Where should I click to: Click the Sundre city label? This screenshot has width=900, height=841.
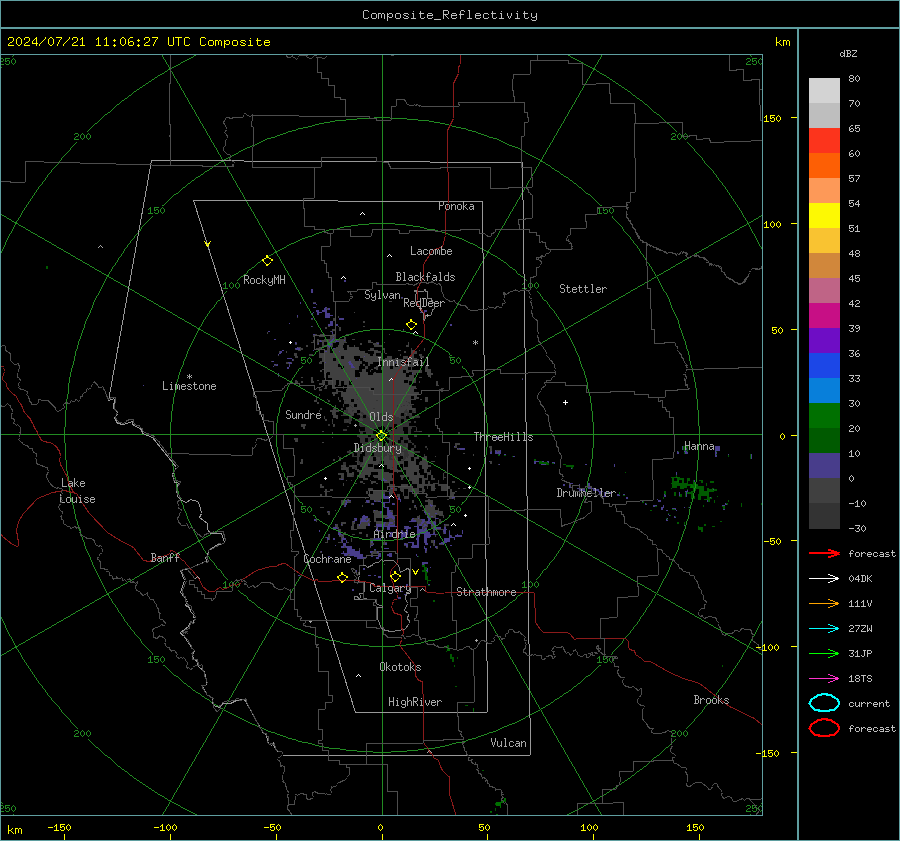[303, 414]
